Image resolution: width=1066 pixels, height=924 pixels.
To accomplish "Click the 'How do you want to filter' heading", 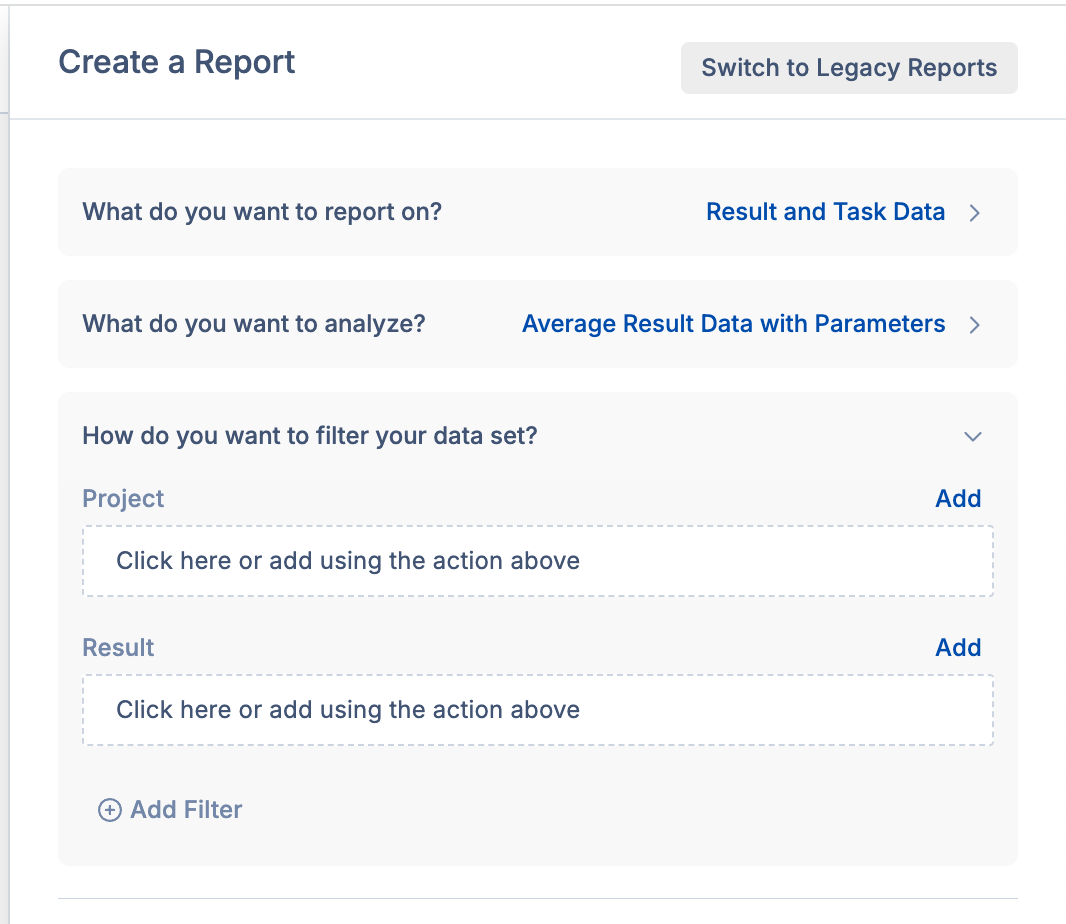I will (310, 436).
